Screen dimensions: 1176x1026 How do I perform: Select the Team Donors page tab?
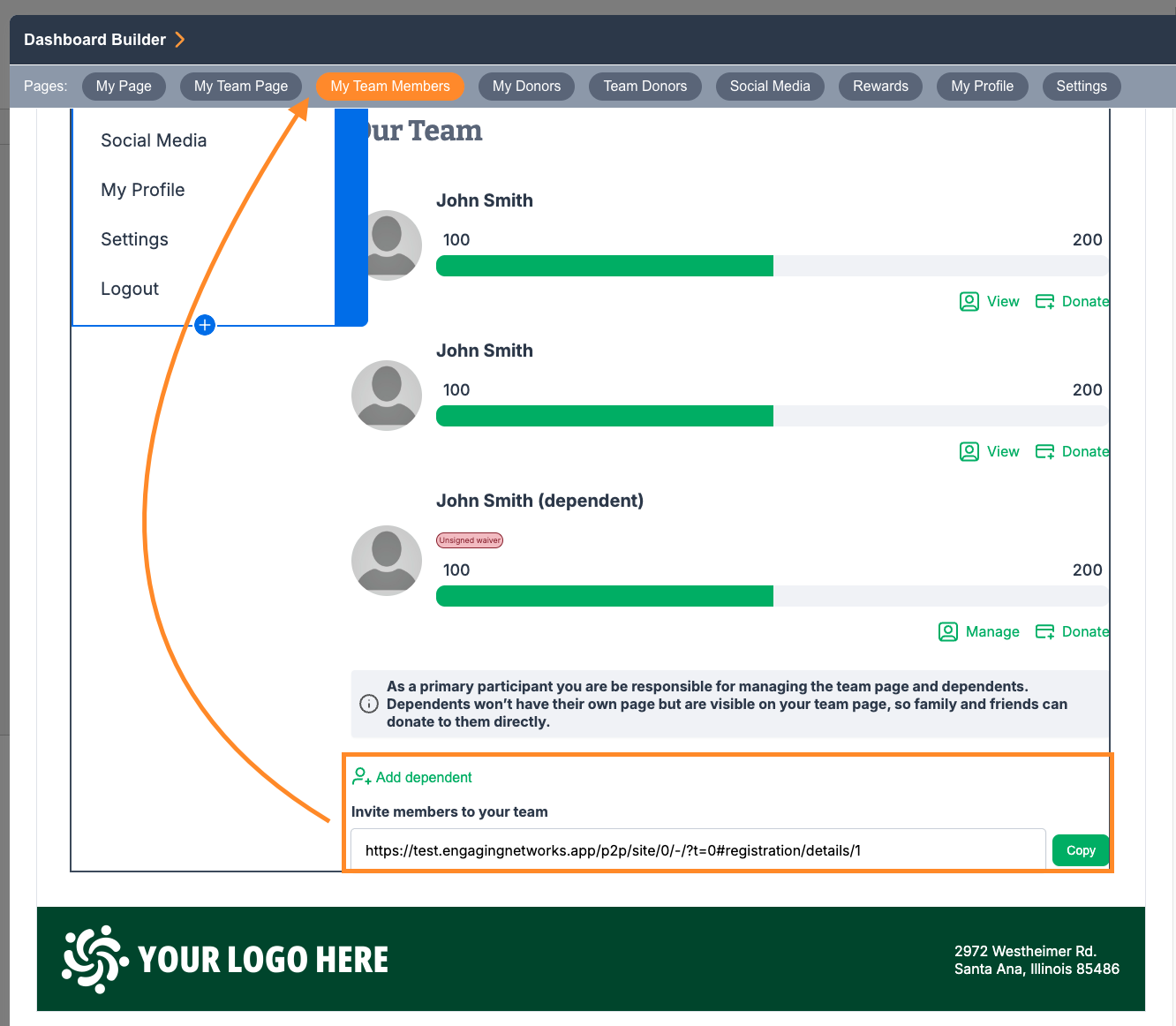pos(645,86)
